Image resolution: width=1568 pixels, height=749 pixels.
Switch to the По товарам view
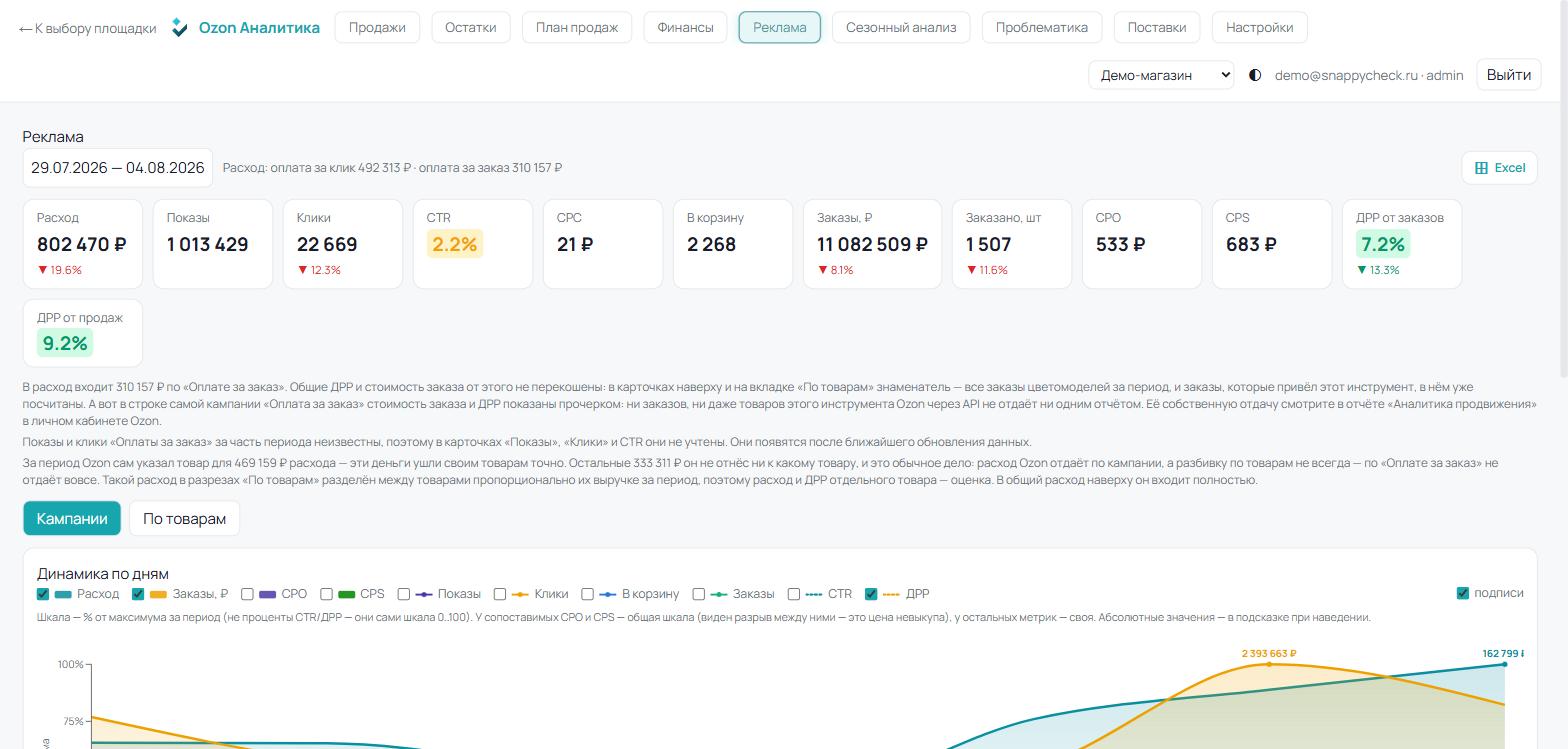(x=184, y=518)
